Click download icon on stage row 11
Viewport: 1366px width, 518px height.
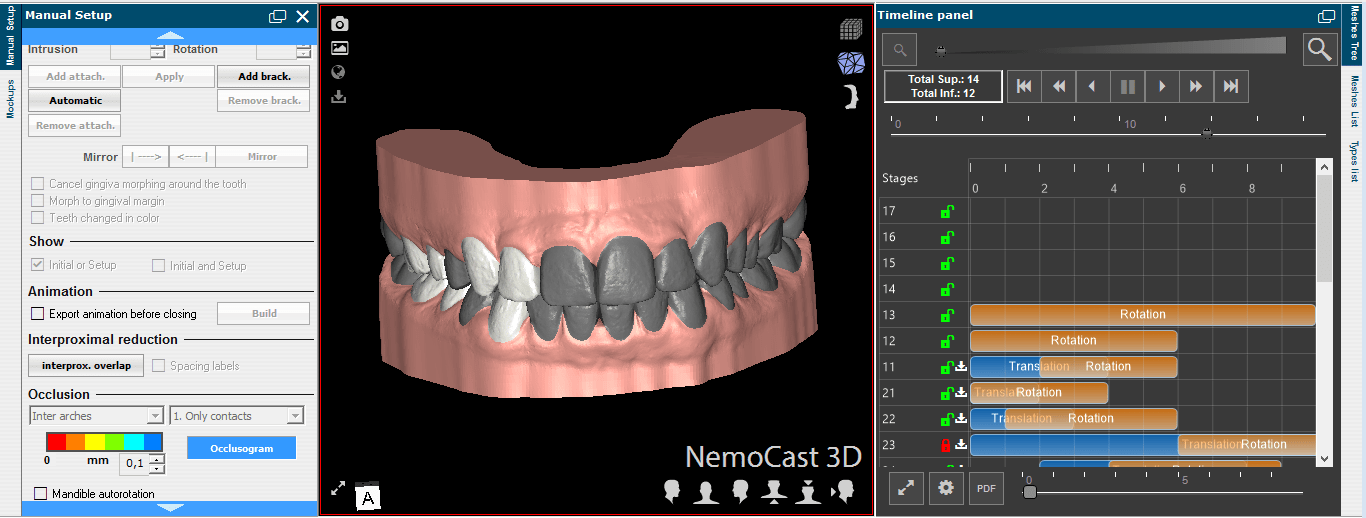coord(961,367)
